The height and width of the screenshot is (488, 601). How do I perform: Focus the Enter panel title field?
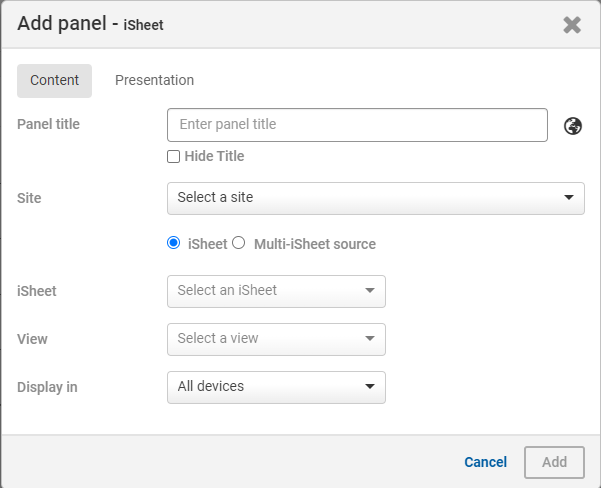pos(357,125)
